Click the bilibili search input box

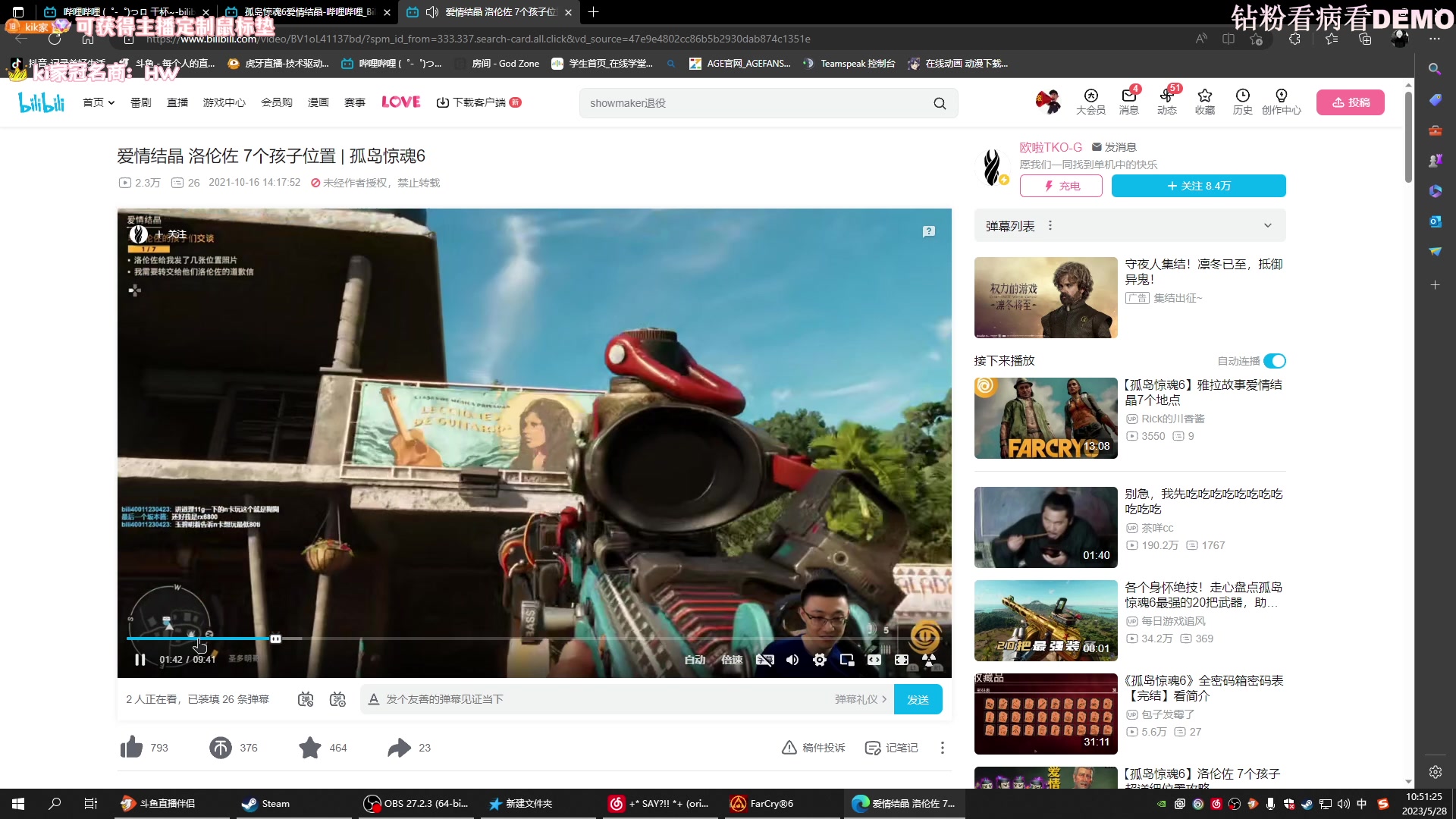point(758,103)
